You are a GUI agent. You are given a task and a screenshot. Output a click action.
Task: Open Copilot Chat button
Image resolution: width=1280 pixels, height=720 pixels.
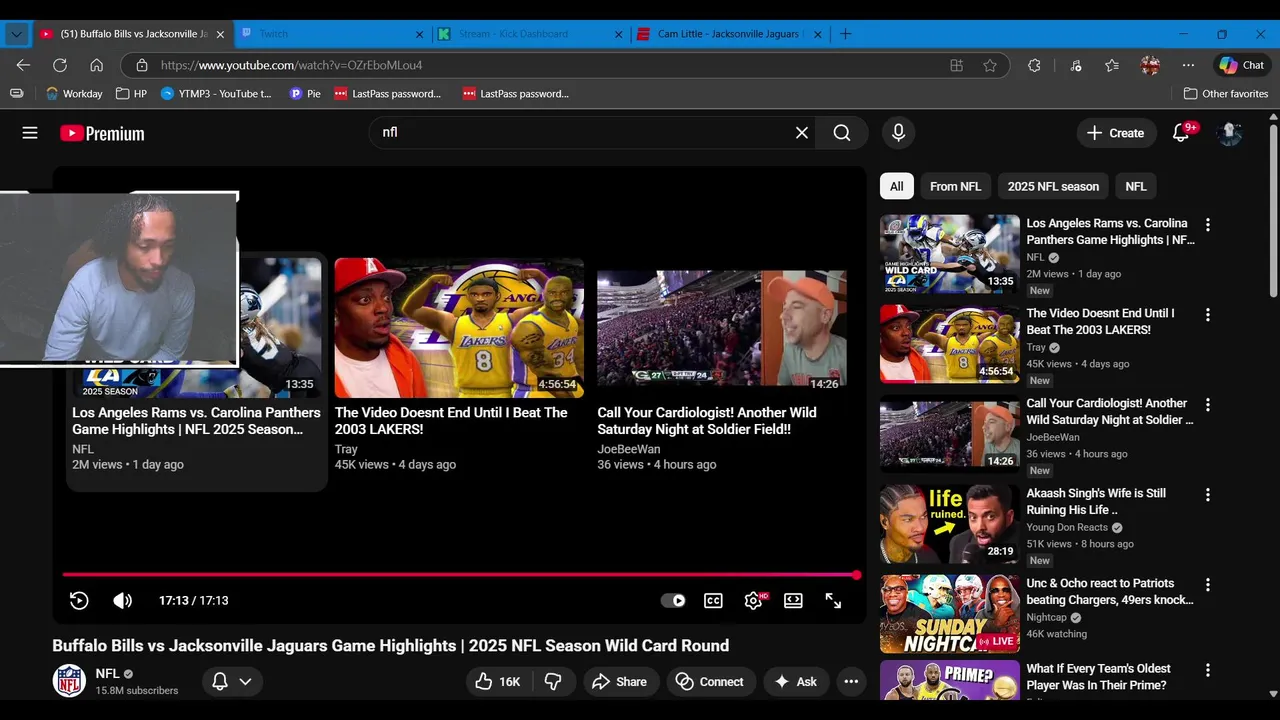[x=1241, y=65]
